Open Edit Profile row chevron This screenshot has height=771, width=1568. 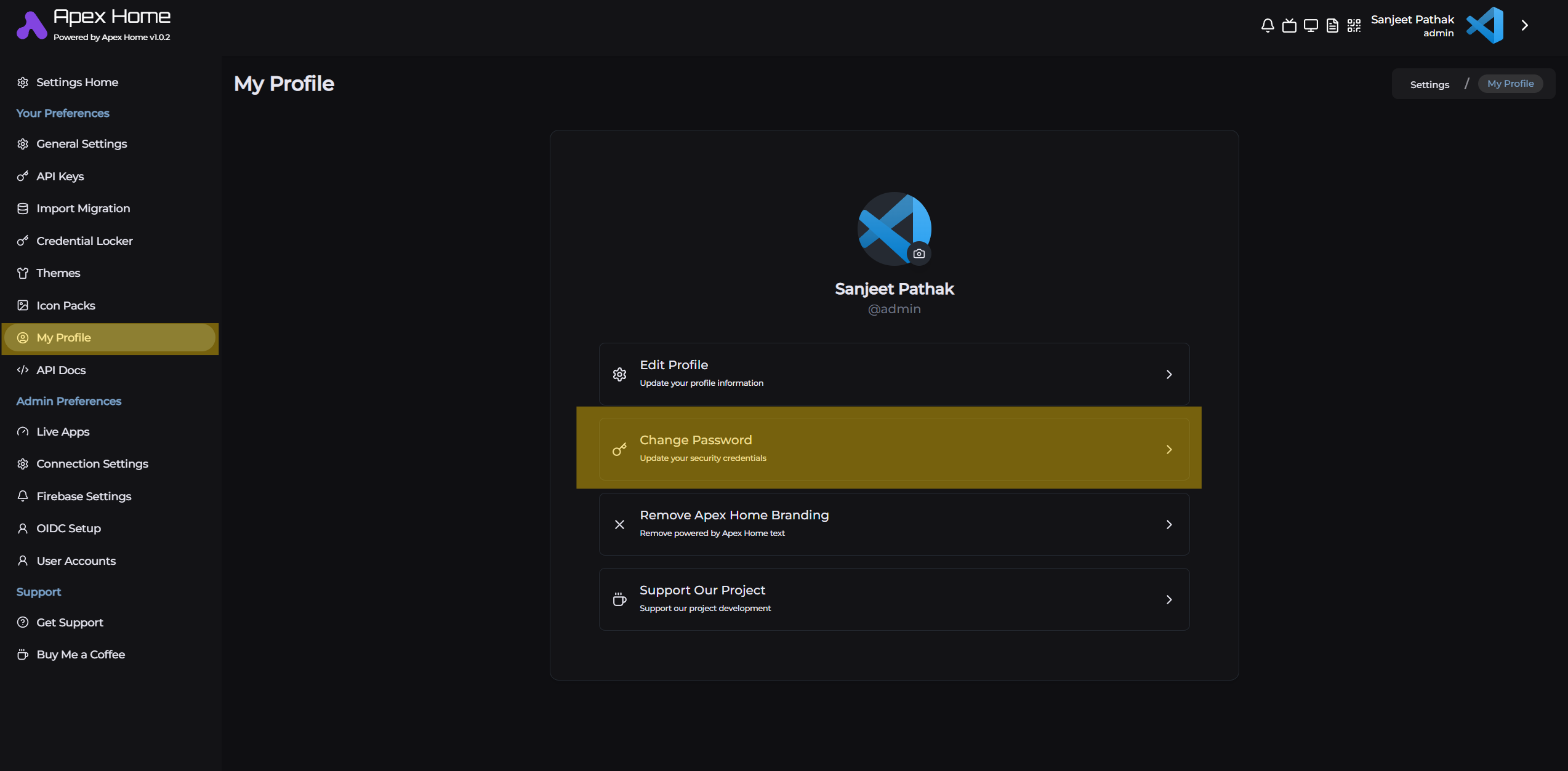pos(1168,374)
